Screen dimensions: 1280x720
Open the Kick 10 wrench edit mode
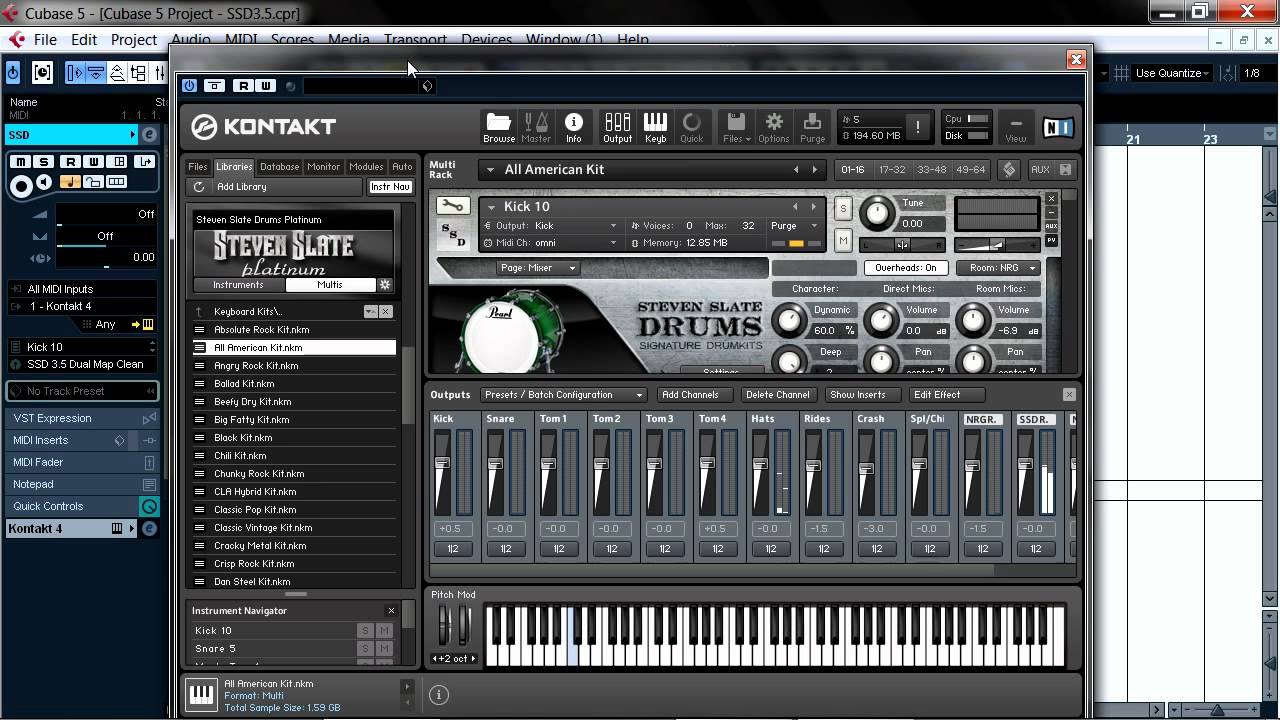tap(452, 206)
